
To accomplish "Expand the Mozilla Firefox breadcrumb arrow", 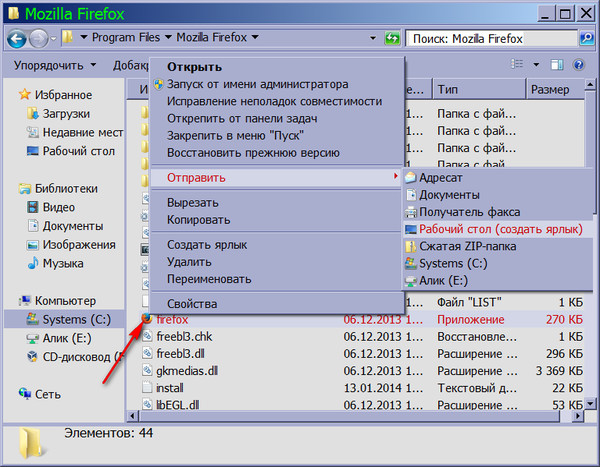I will pos(255,37).
